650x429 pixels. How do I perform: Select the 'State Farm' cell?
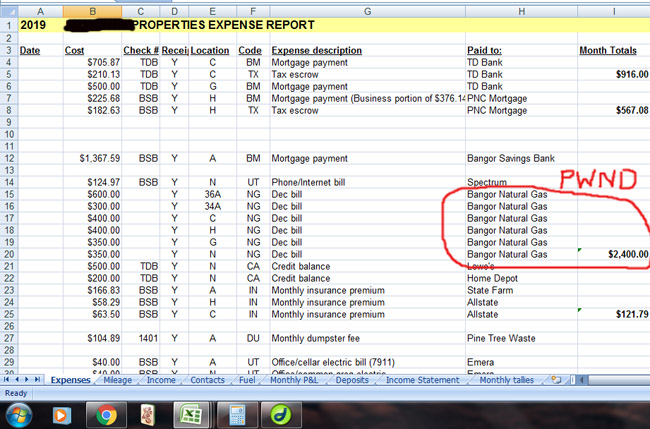(521, 290)
